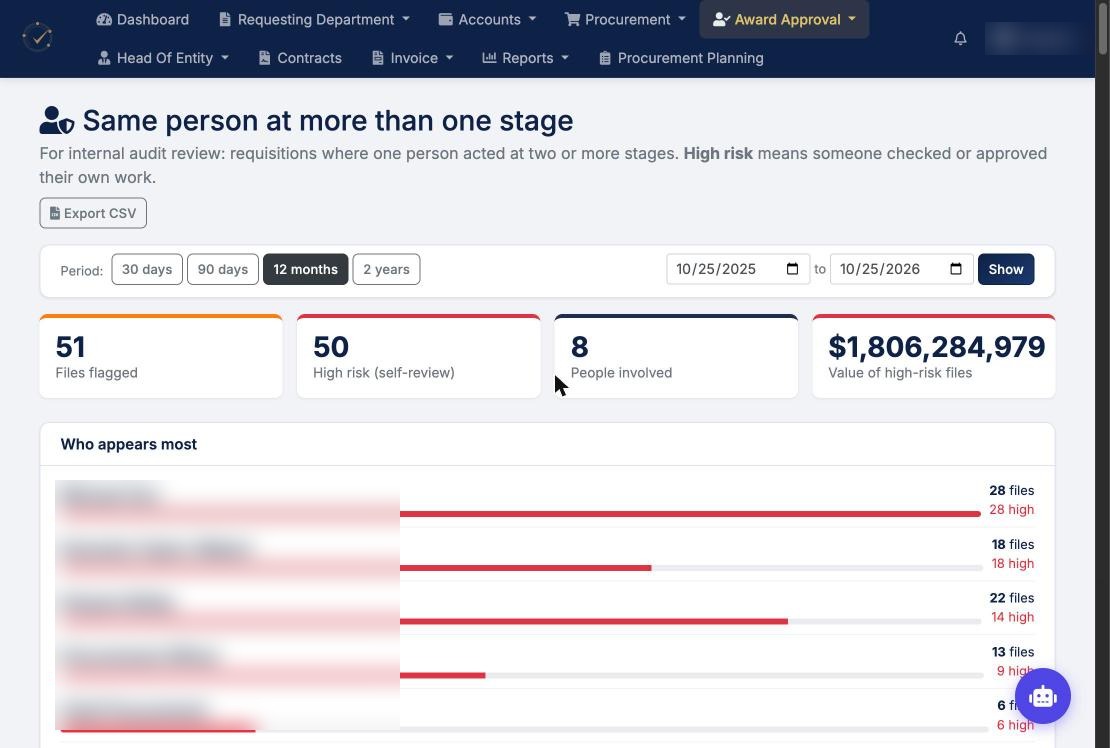The width and height of the screenshot is (1110, 748).
Task: Click the Contracts document icon
Action: pyautogui.click(x=264, y=58)
